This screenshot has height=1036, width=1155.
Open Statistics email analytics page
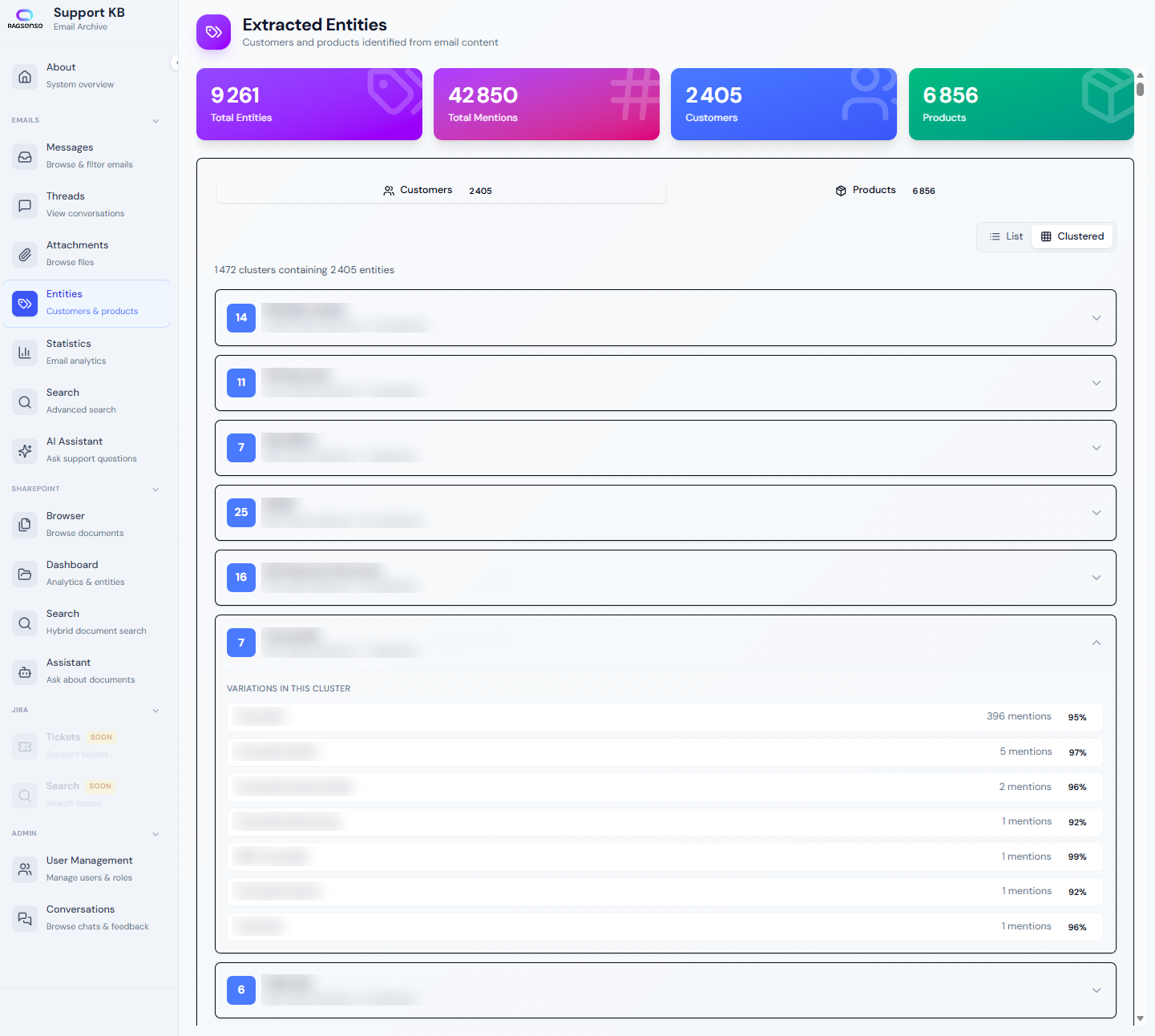(x=87, y=353)
